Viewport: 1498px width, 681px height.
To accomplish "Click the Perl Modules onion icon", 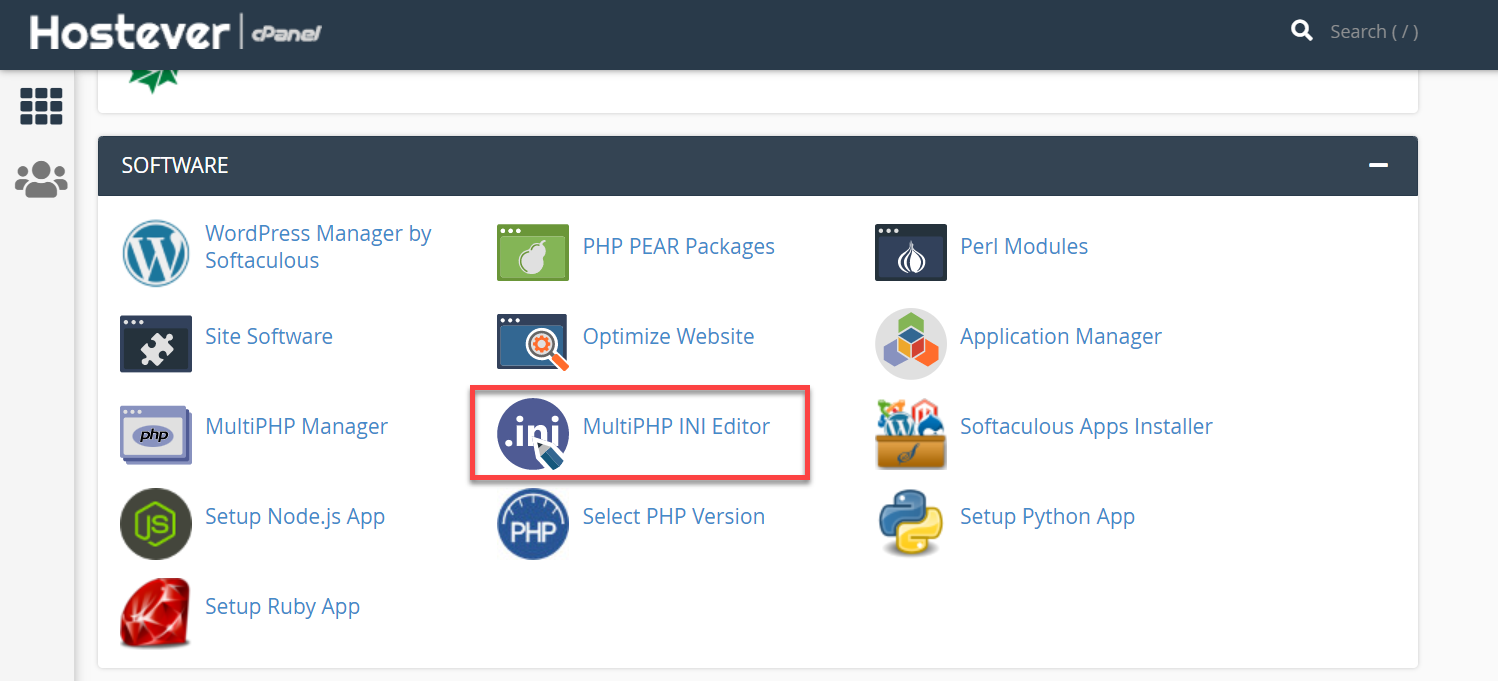I will (910, 253).
